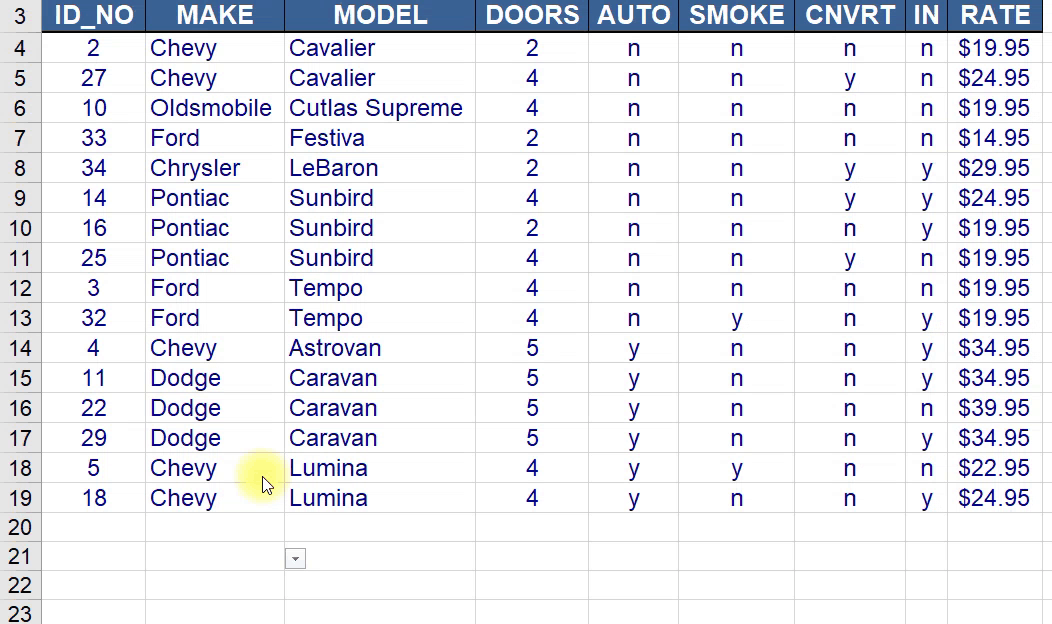Select ID cell 10

click(94, 108)
